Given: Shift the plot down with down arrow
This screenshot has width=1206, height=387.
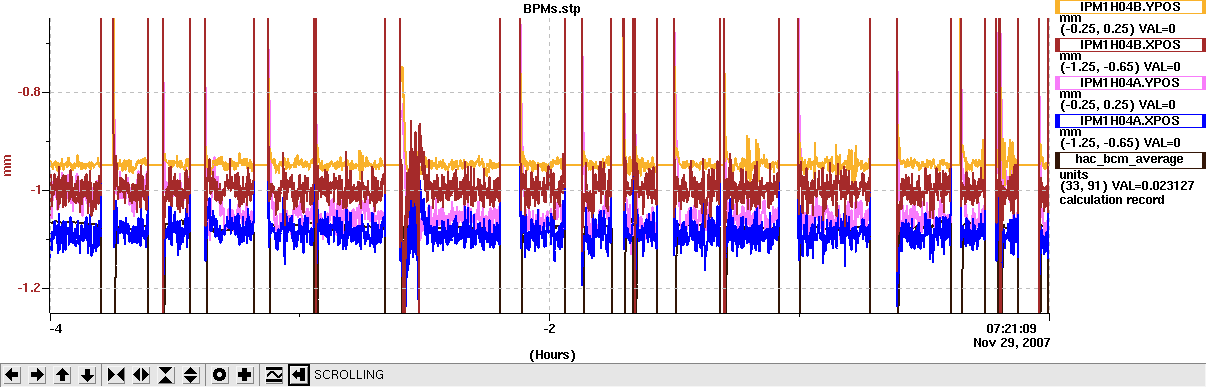Looking at the screenshot, I should coord(87,375).
